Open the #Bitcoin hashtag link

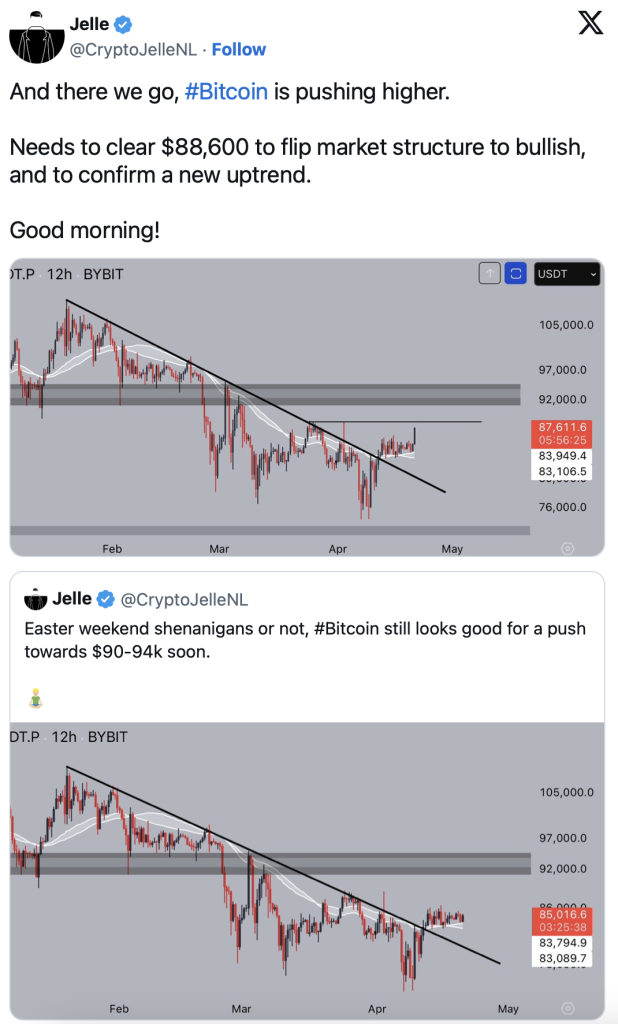coord(226,91)
